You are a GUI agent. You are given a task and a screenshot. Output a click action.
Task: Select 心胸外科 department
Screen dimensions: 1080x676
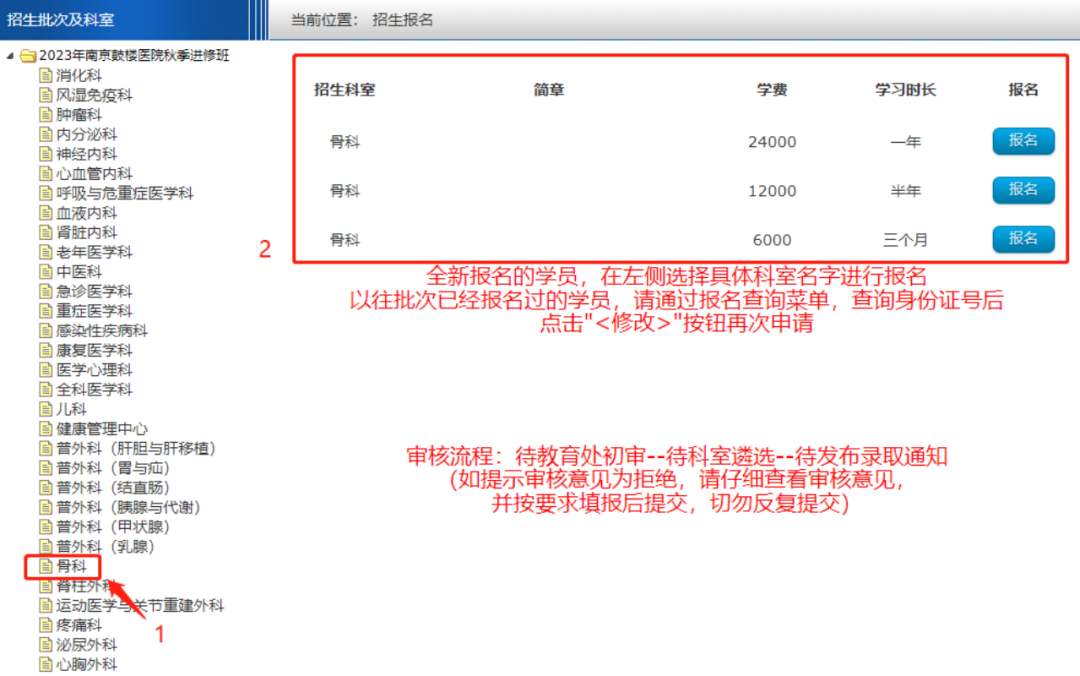(86, 664)
